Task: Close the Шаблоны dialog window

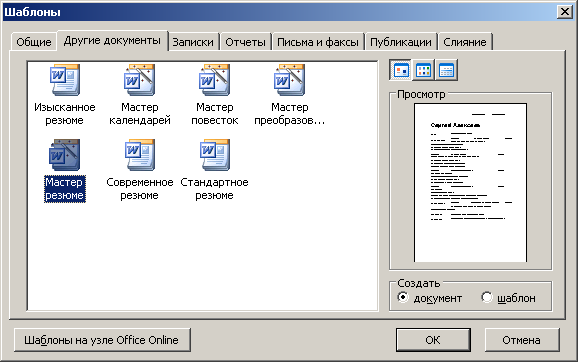Action: point(565,12)
